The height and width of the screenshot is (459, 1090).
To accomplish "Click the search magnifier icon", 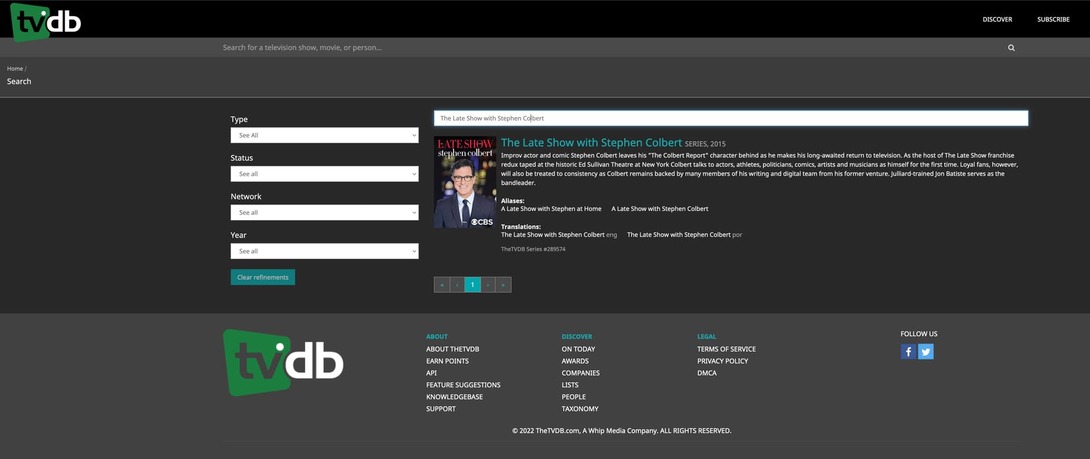I will [x=1011, y=48].
